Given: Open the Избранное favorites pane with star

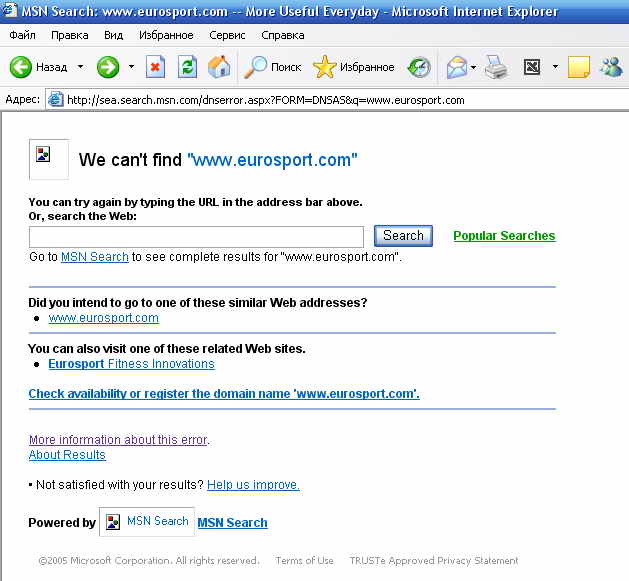Looking at the screenshot, I should [x=354, y=67].
